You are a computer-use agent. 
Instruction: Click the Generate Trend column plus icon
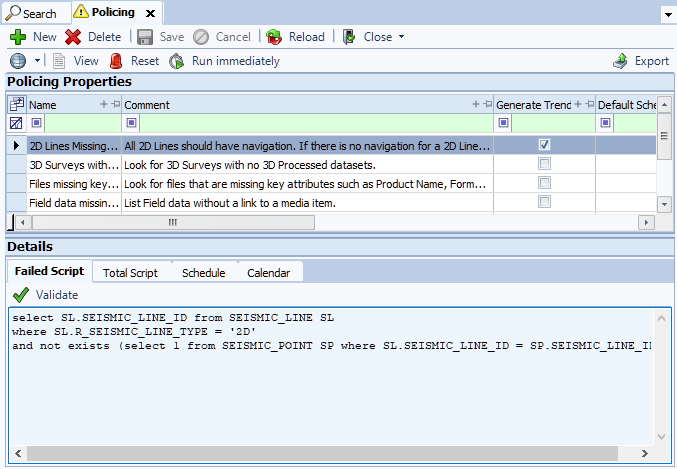578,104
